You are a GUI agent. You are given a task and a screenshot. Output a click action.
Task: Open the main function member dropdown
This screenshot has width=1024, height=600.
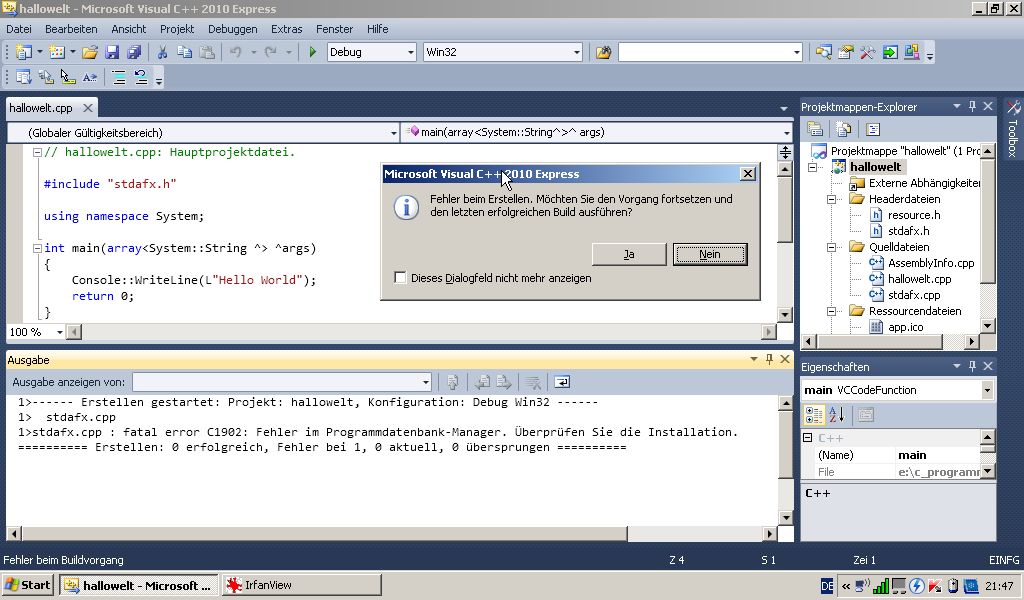click(x=786, y=133)
